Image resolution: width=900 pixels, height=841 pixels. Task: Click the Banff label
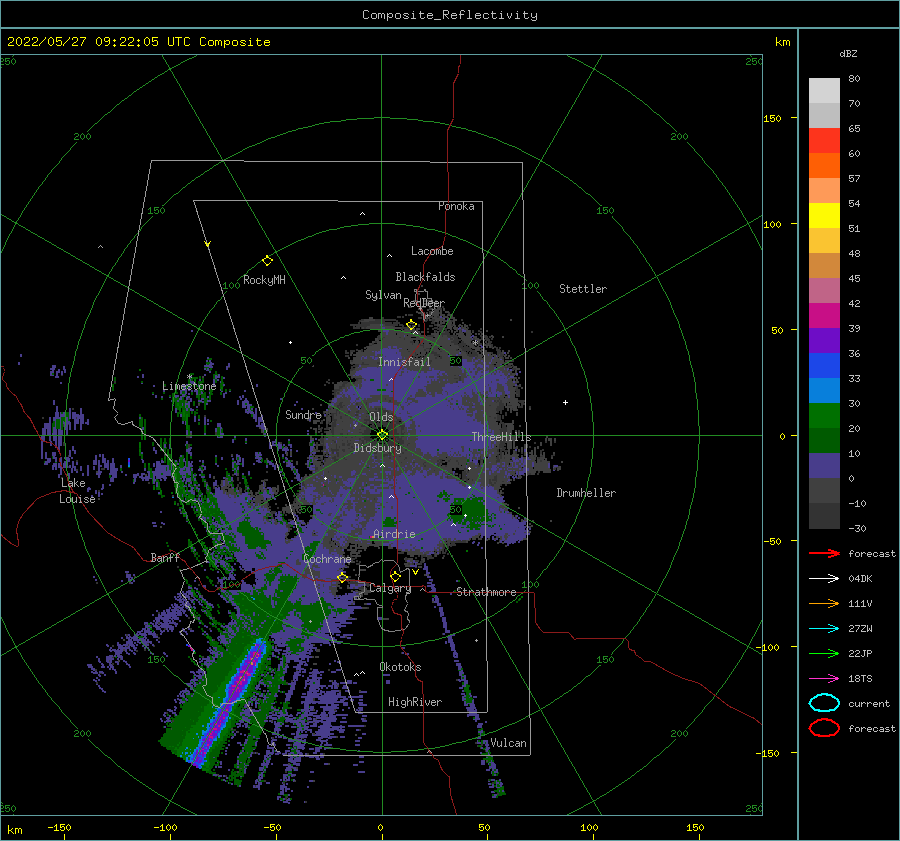[x=165, y=557]
